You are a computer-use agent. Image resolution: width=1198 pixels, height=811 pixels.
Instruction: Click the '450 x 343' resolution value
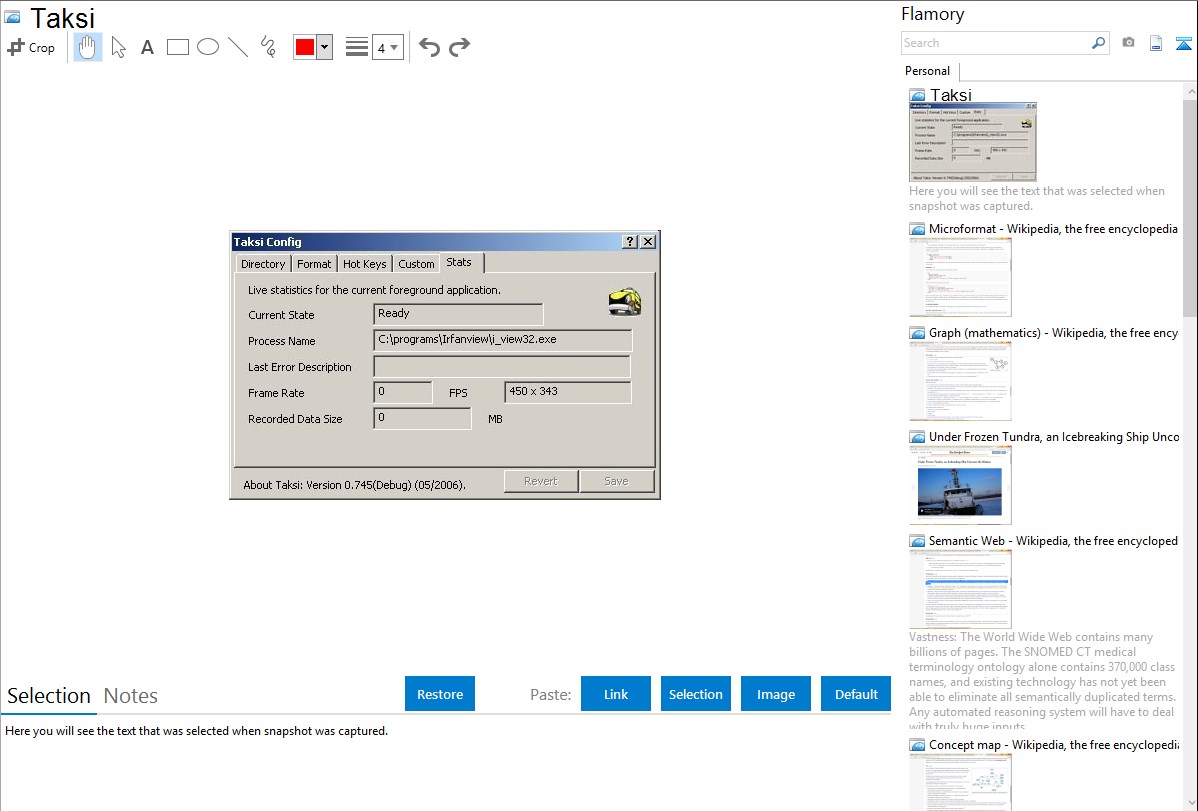point(533,391)
